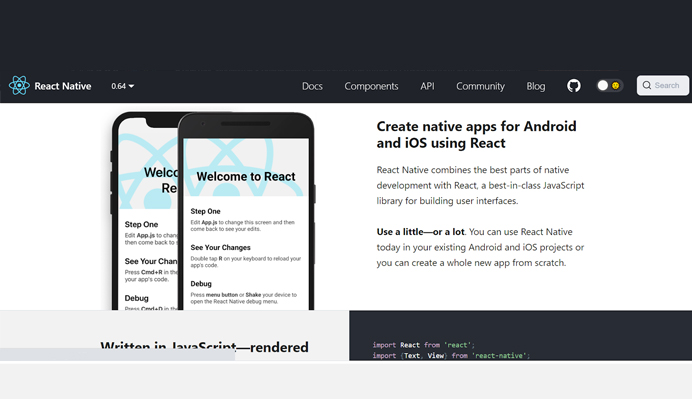Screen dimensions: 692x399
Task: Toggle the dark mode switch
Action: click(x=609, y=86)
